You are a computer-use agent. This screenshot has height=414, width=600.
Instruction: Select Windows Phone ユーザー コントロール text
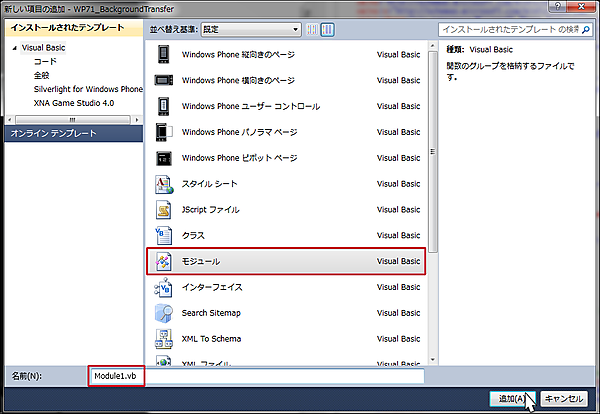point(251,106)
